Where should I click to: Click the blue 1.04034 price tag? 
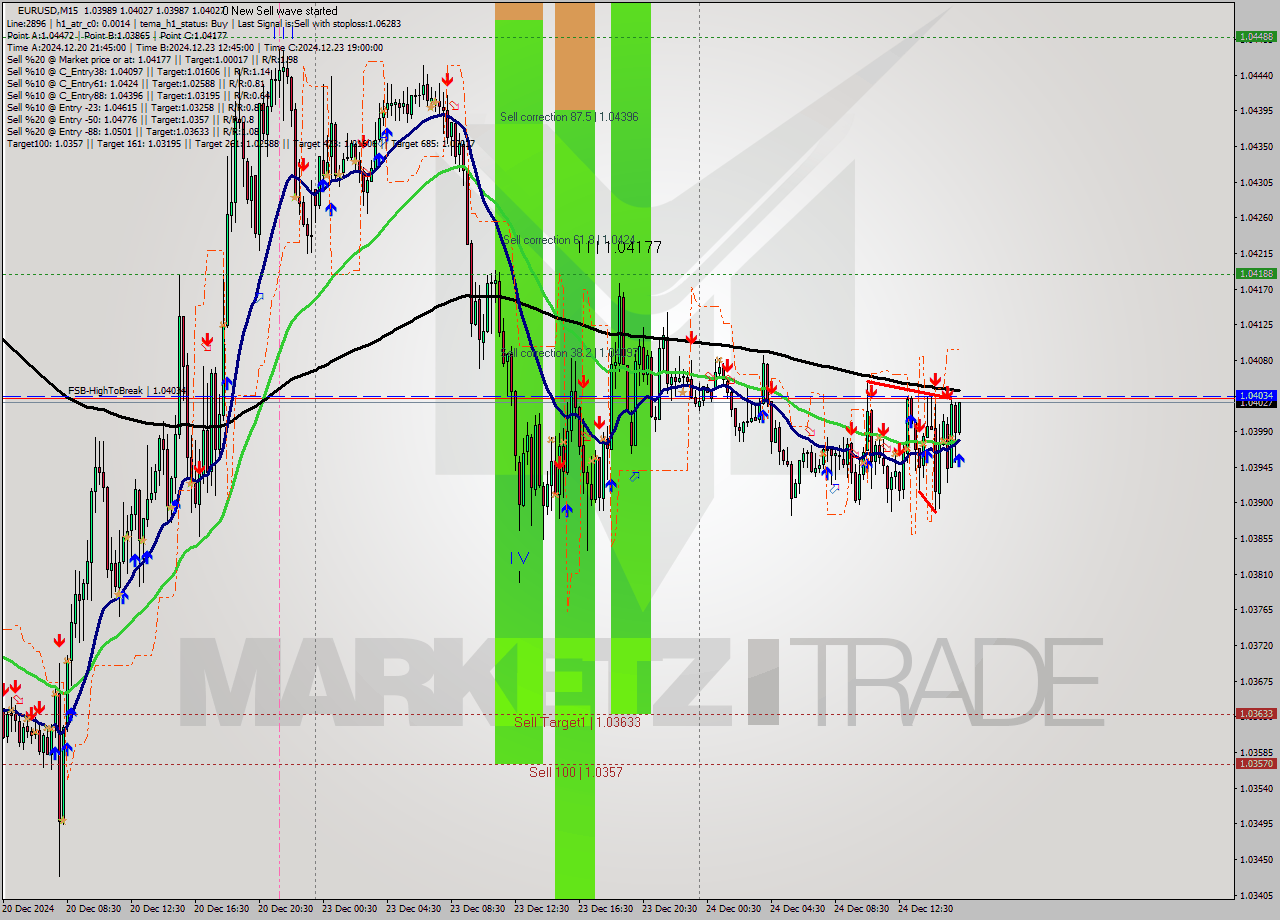tap(1256, 396)
